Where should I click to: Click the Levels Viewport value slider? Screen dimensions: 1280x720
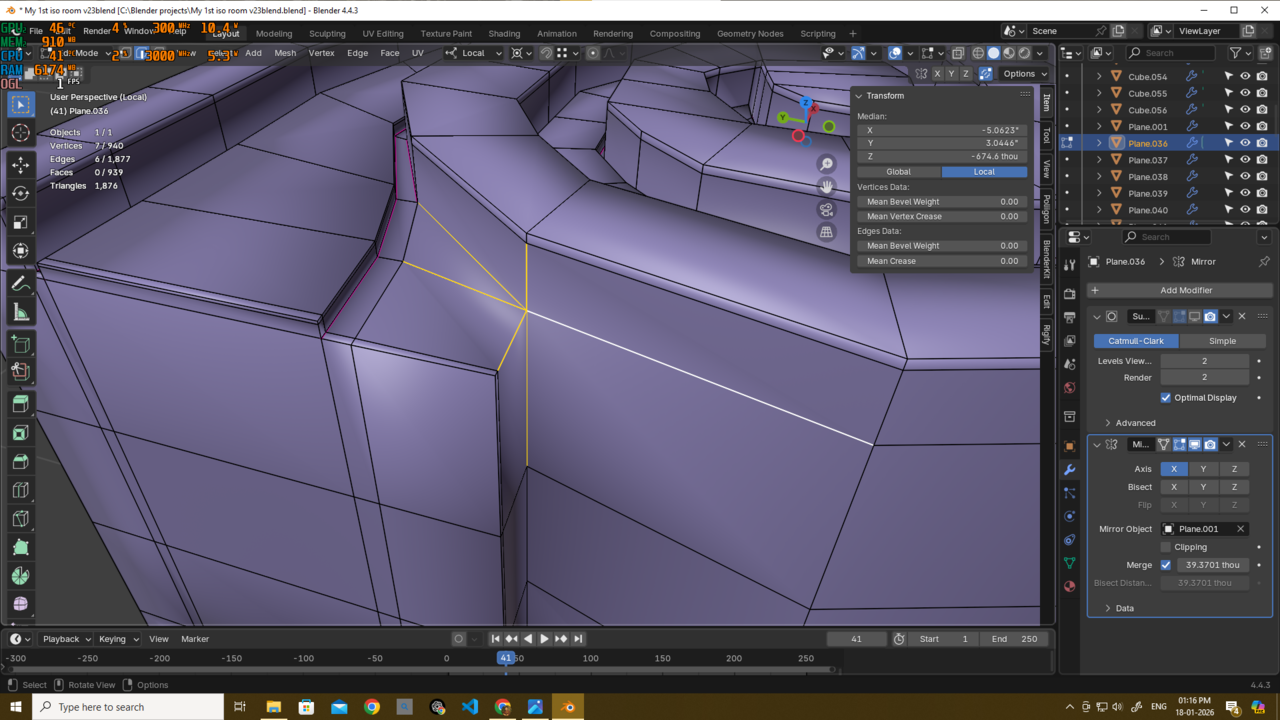pyautogui.click(x=1204, y=361)
